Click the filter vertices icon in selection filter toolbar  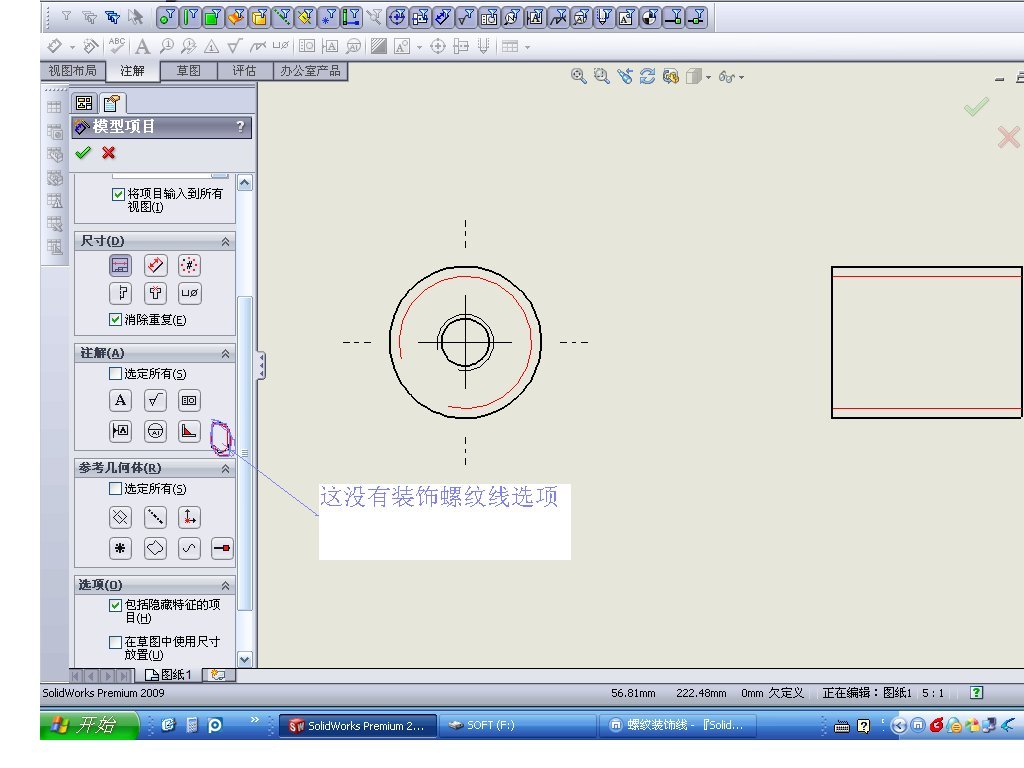click(167, 17)
